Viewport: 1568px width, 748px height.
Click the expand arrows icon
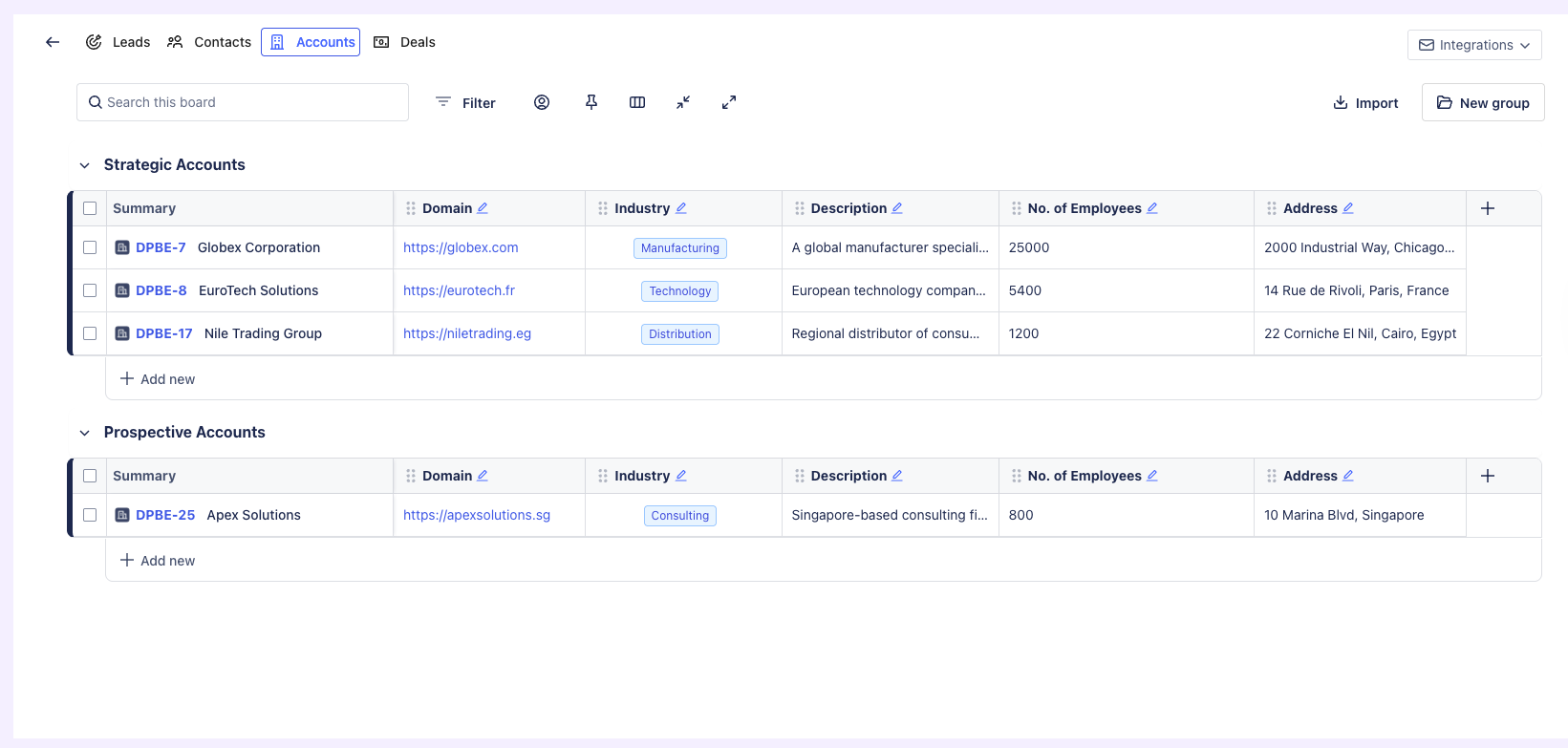pyautogui.click(x=729, y=102)
